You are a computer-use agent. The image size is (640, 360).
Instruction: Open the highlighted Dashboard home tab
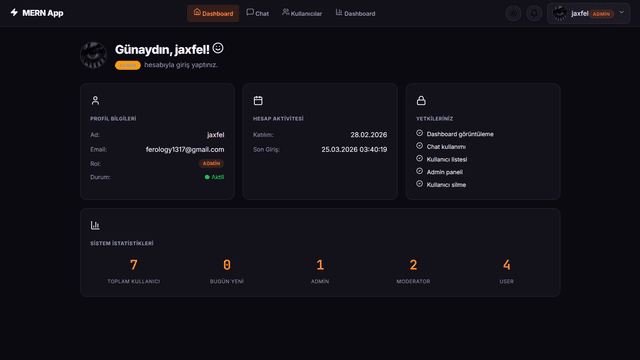point(213,13)
